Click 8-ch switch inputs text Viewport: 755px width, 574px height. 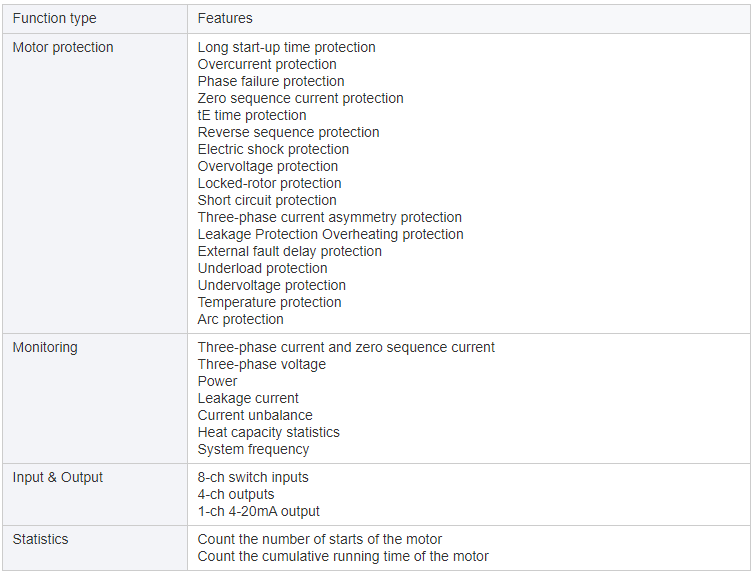[253, 477]
